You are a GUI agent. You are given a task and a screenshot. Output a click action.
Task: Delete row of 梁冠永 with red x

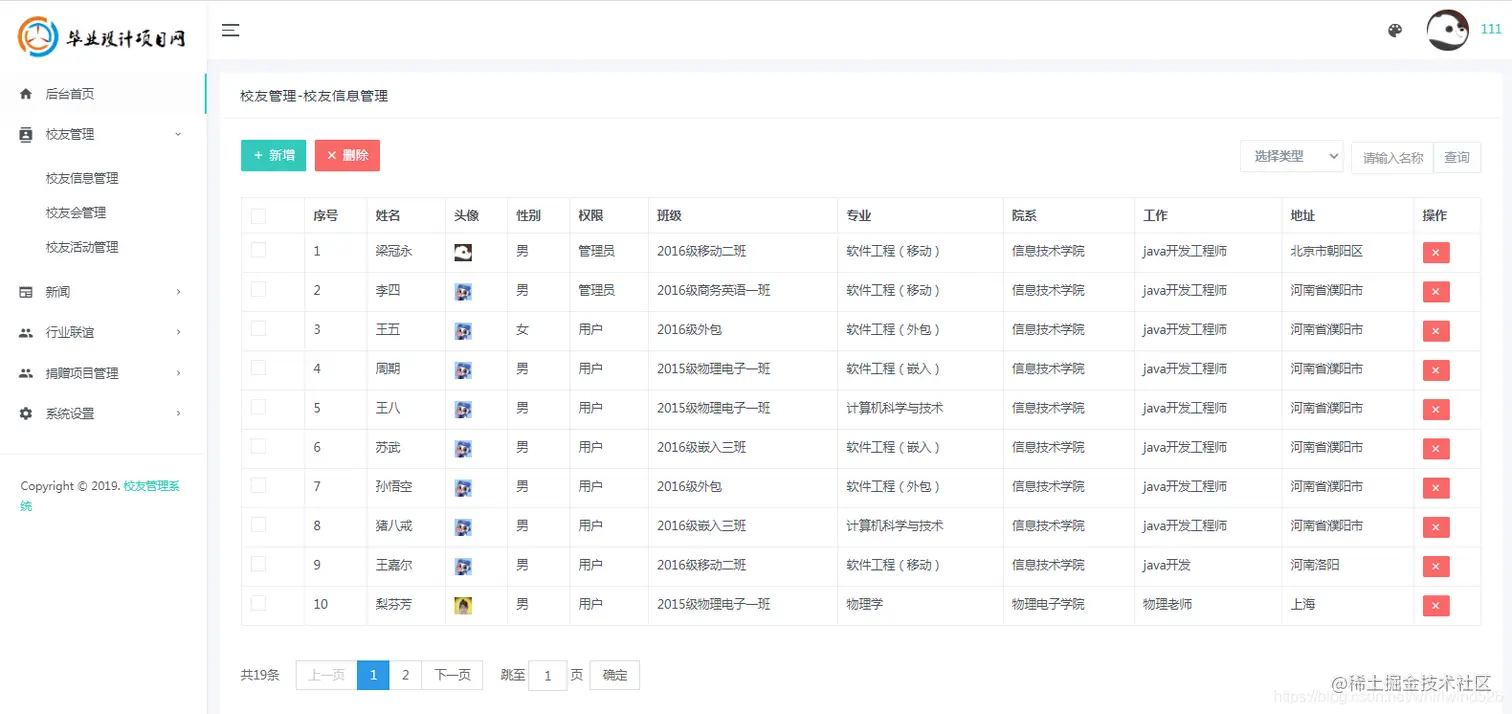(x=1436, y=253)
